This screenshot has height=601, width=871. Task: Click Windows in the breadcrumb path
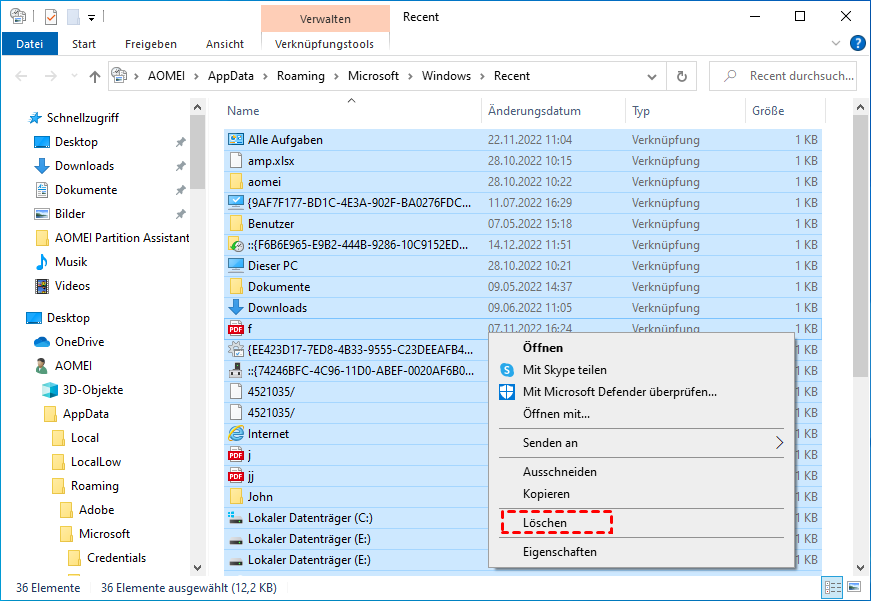(446, 76)
